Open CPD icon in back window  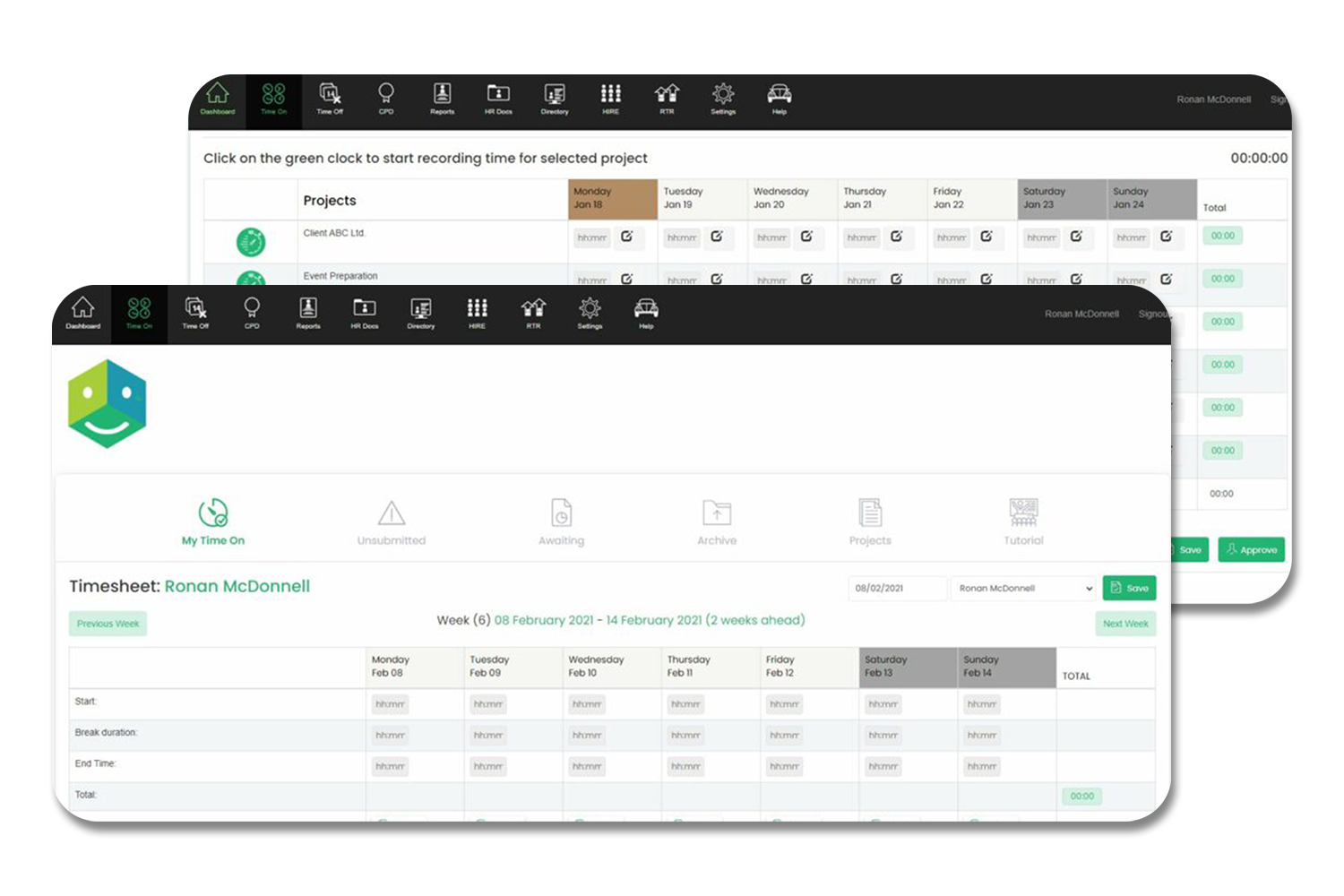click(386, 99)
